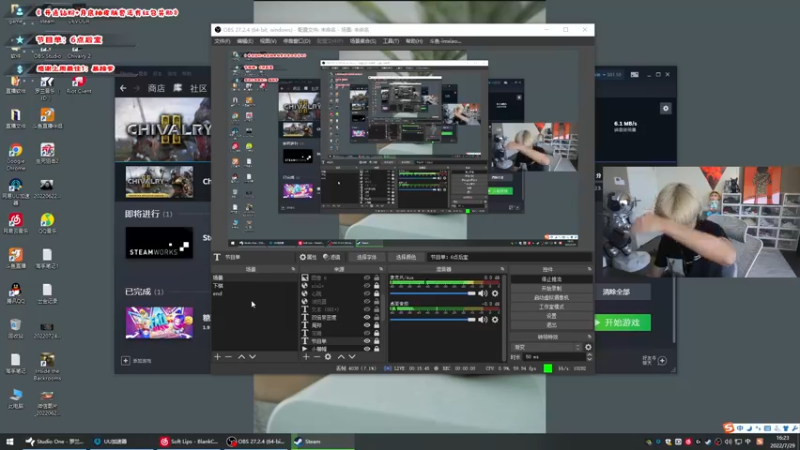Toggle lock on top image source
Screen dimensions: 800x450
coord(377,278)
